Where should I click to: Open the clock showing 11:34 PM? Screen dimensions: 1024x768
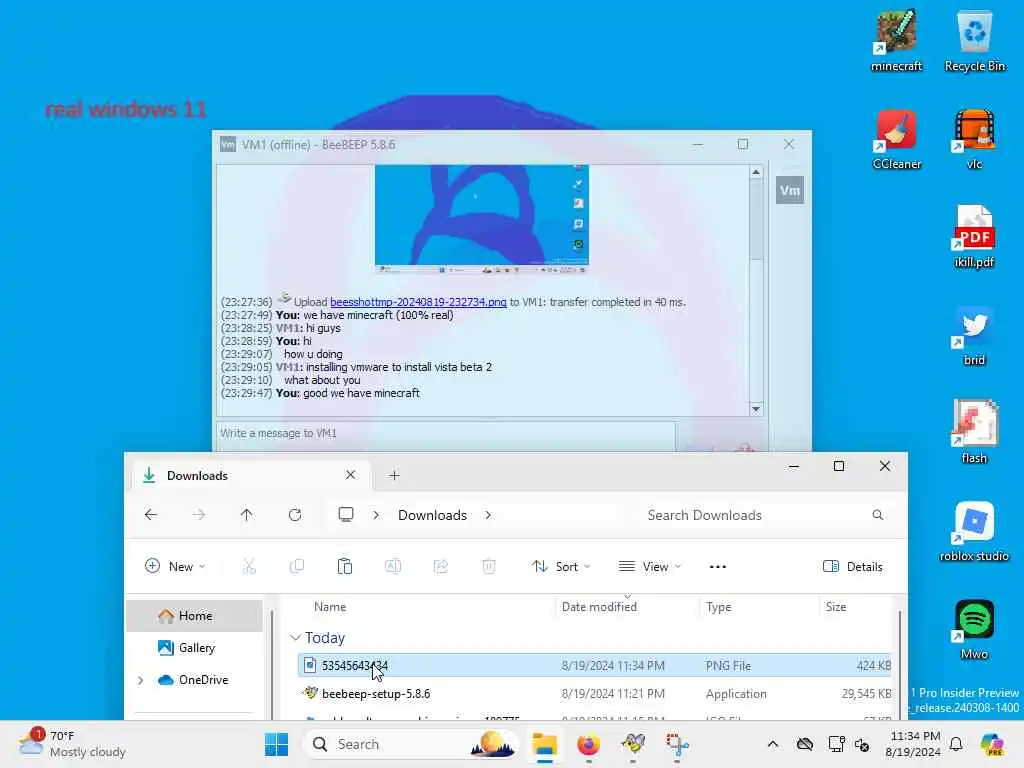pos(913,744)
